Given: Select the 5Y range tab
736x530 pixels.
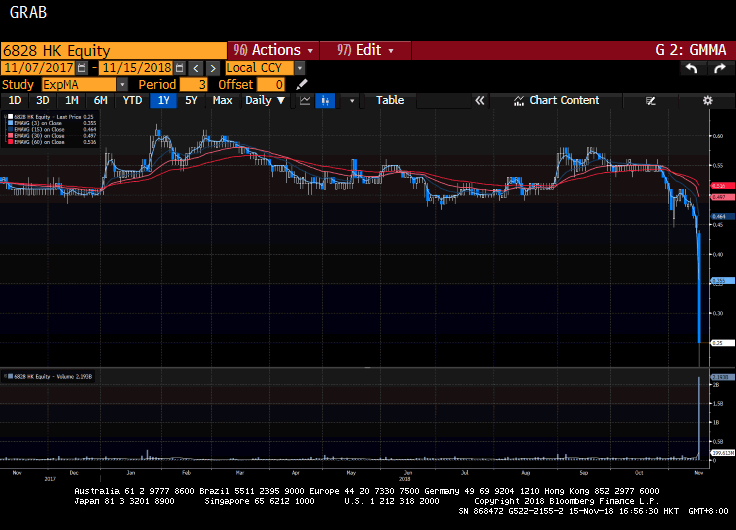Looking at the screenshot, I should 191,100.
